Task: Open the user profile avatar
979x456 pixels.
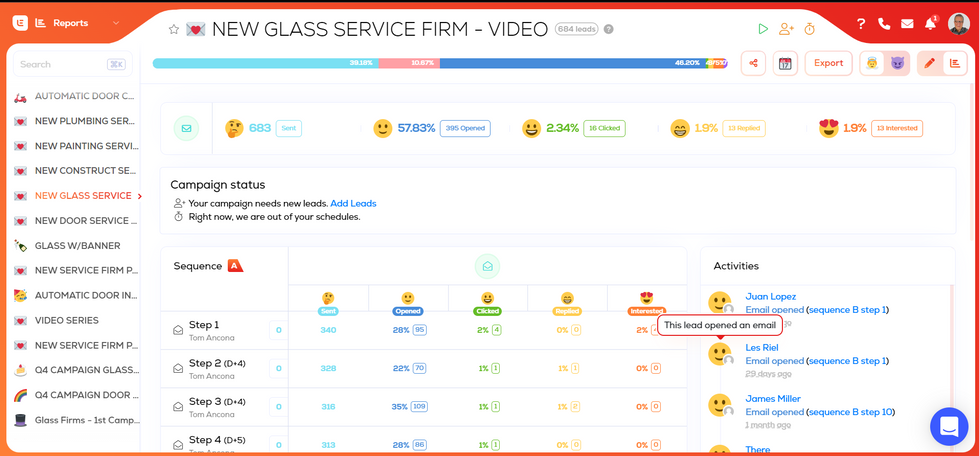Action: click(x=958, y=24)
